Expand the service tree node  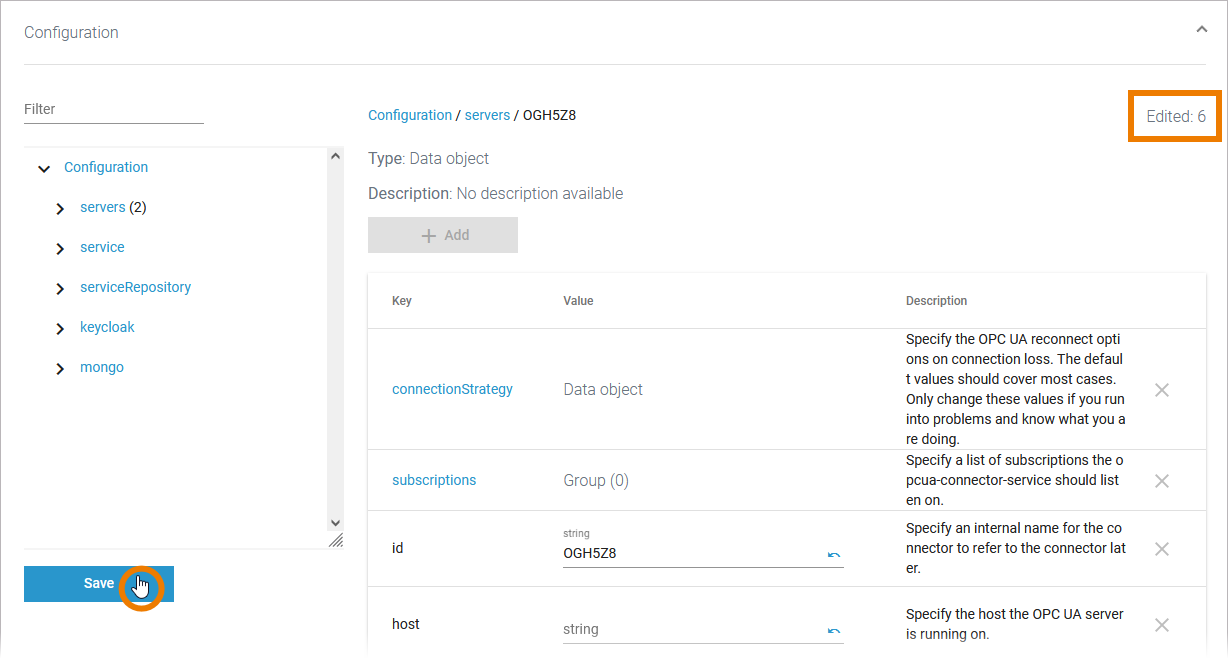click(x=61, y=249)
